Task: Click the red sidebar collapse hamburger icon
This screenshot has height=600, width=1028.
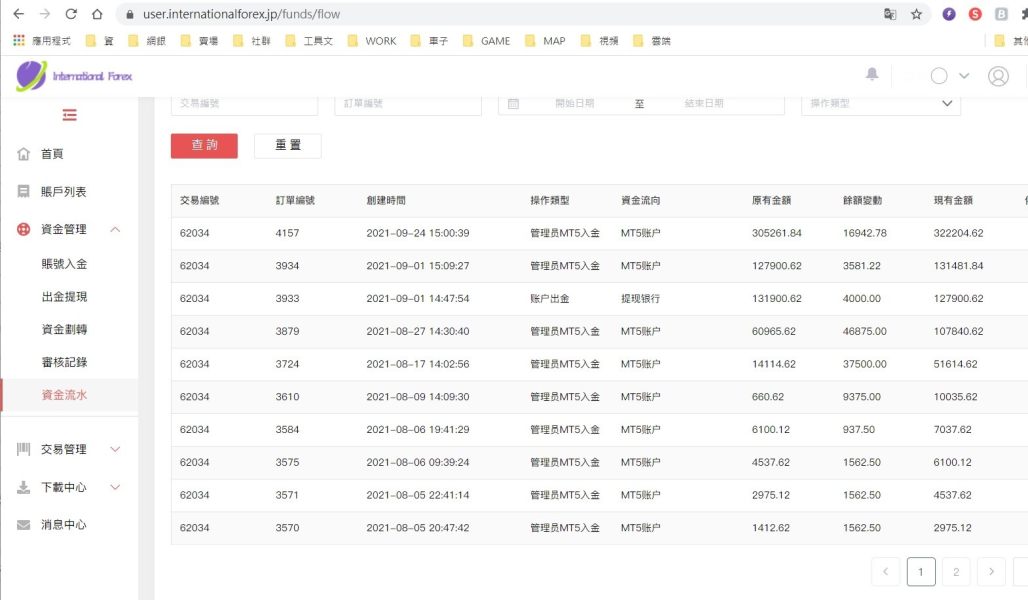Action: pyautogui.click(x=69, y=115)
